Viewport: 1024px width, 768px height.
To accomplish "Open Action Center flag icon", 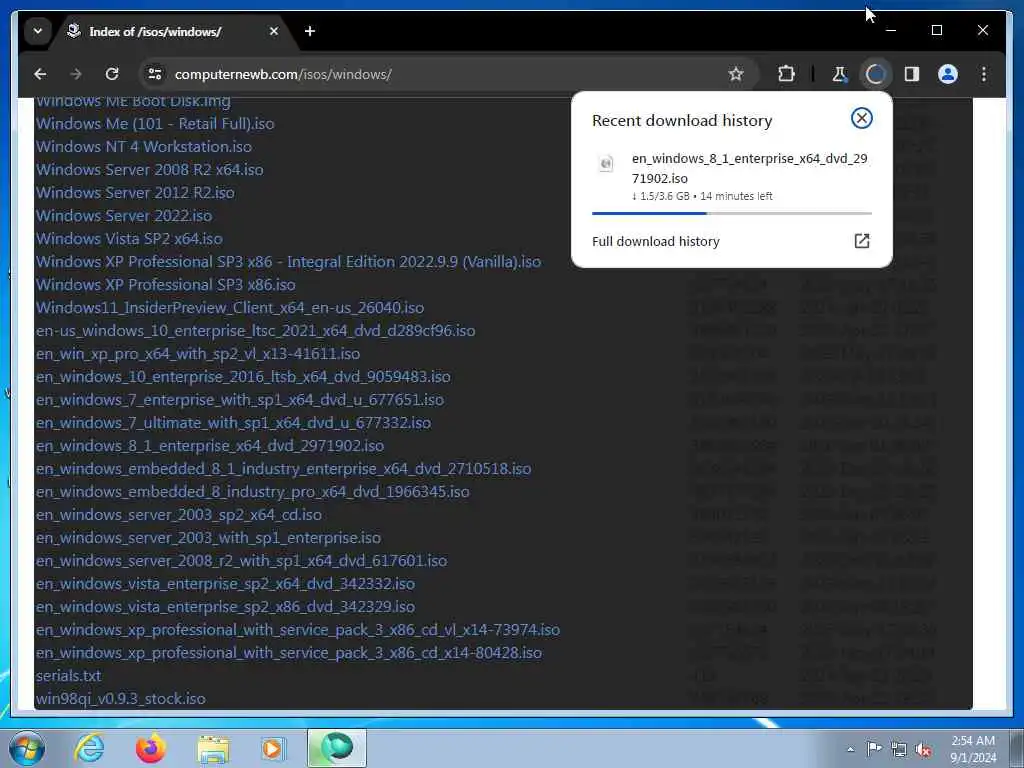I will (x=874, y=748).
